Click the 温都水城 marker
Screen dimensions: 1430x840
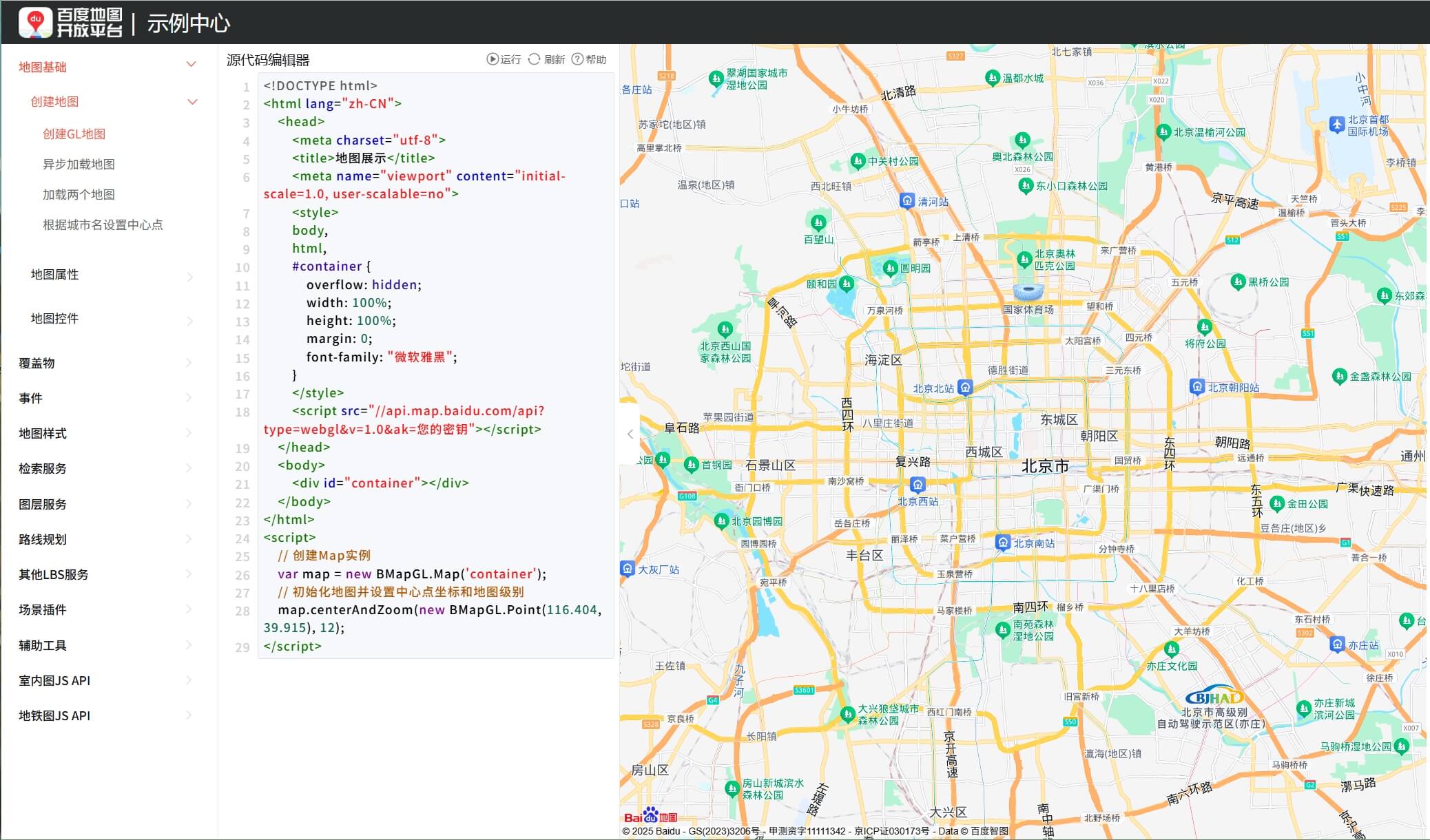point(992,78)
